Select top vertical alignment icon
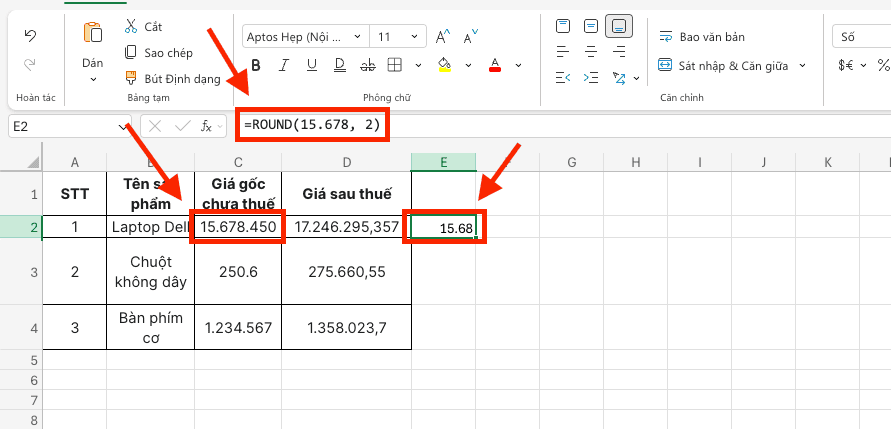The image size is (891, 429). (x=563, y=26)
